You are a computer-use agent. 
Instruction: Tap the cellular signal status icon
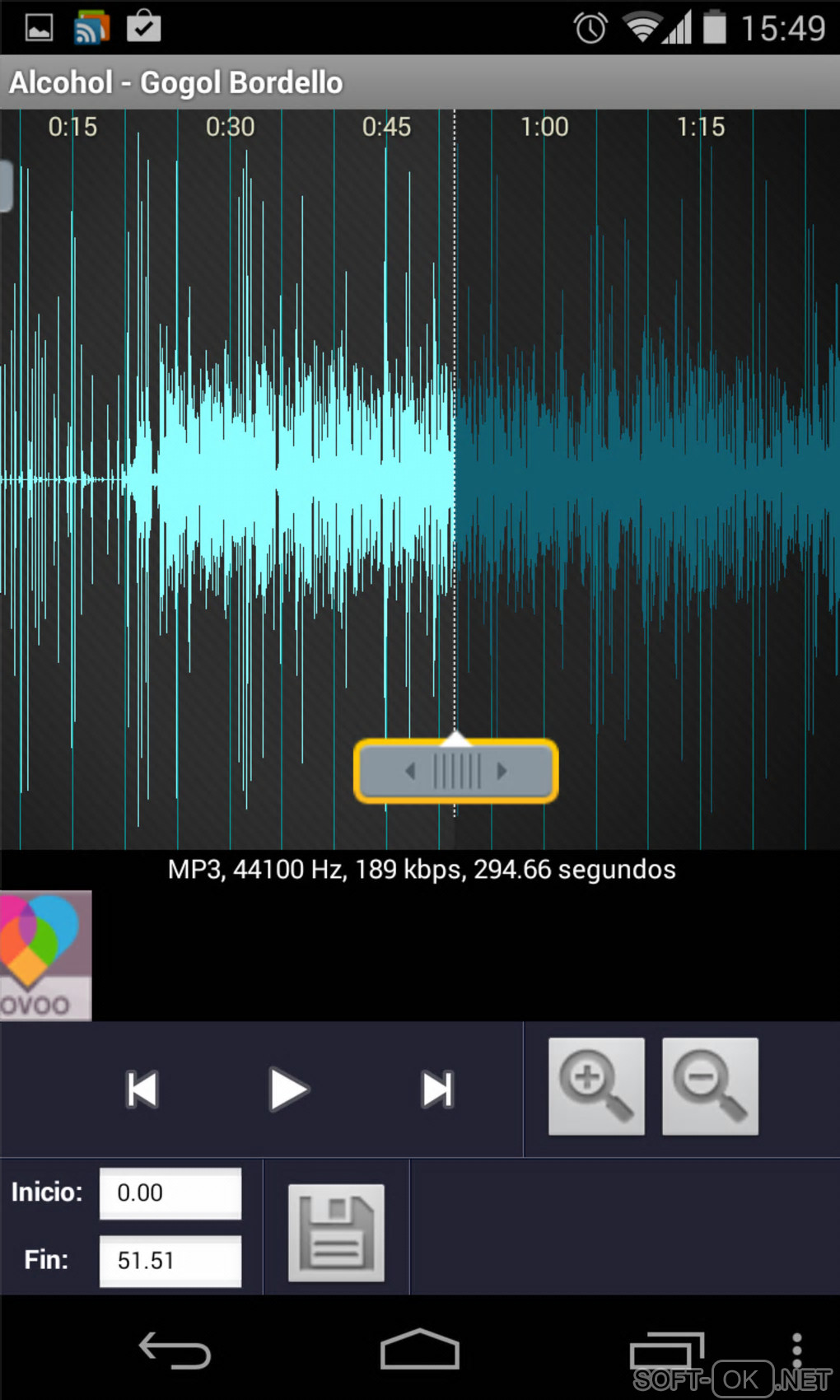pyautogui.click(x=678, y=28)
